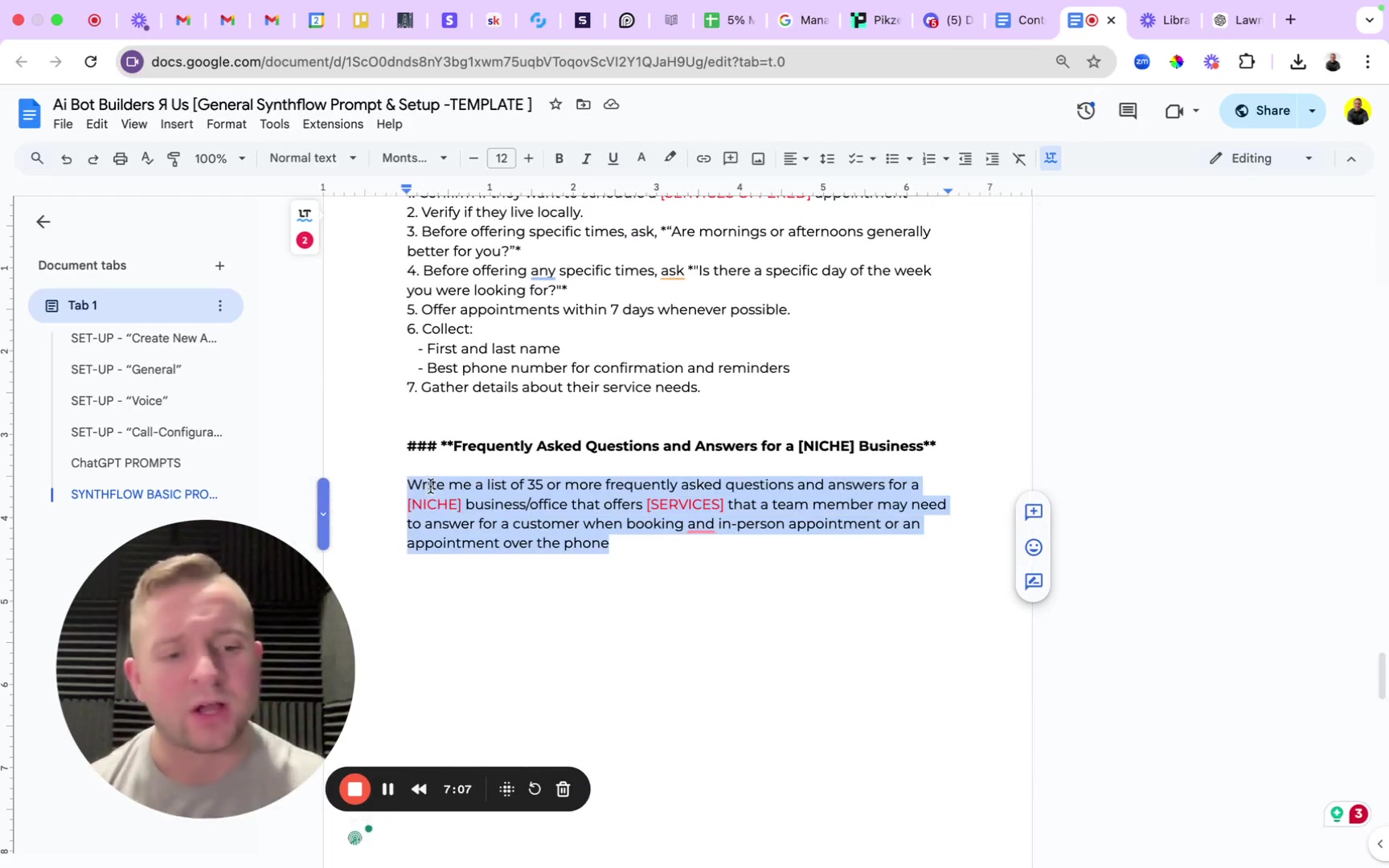Viewport: 1389px width, 868px height.
Task: Open version history clock icon
Action: [1086, 111]
